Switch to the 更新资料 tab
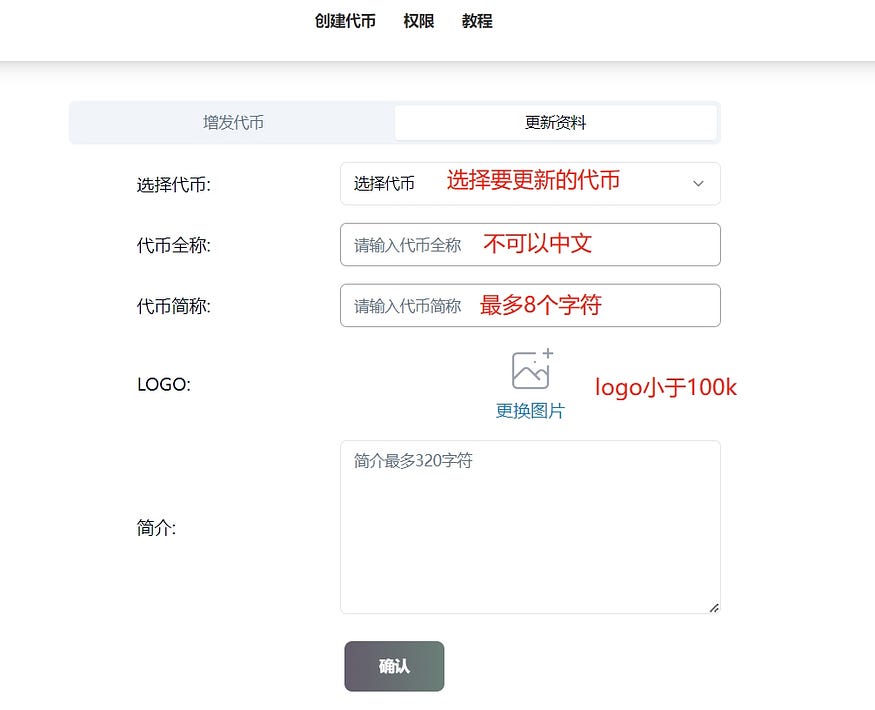 pos(556,122)
